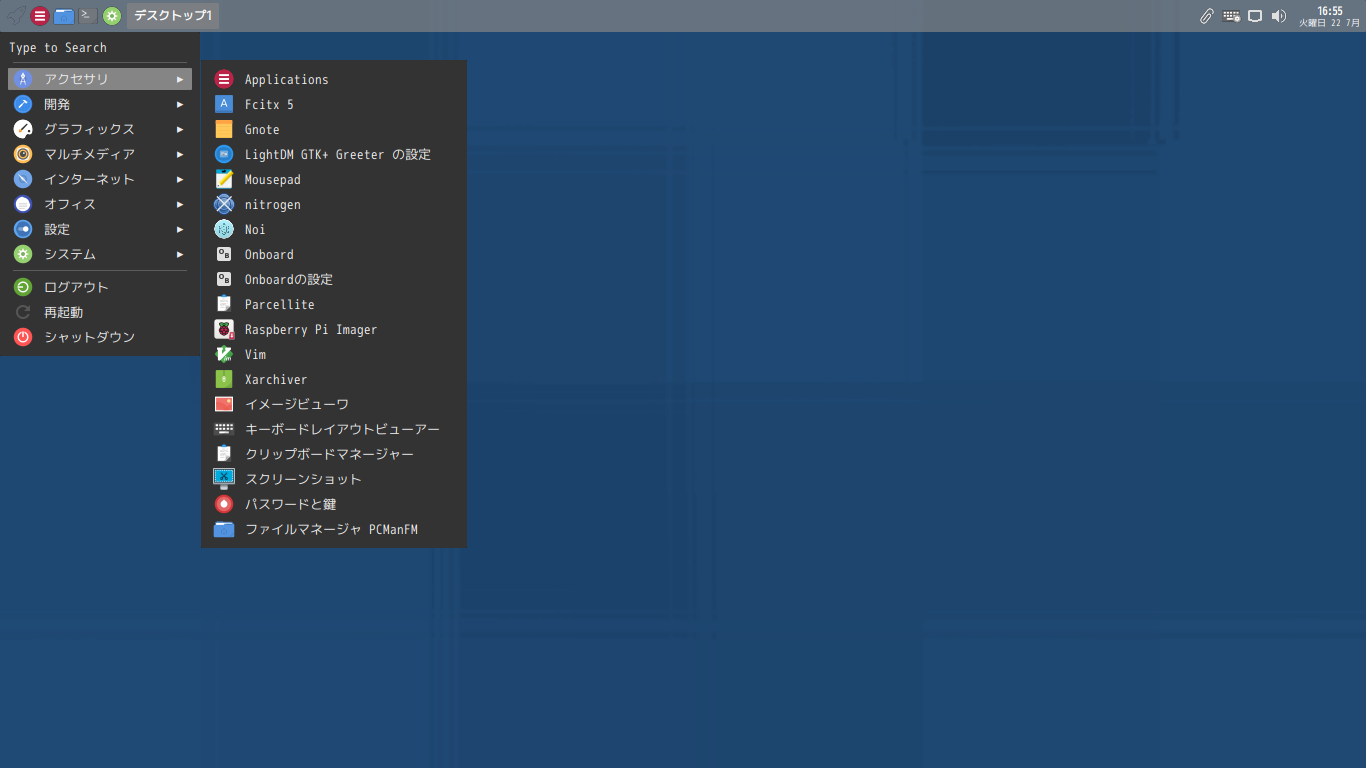The width and height of the screenshot is (1366, 768).
Task: Launch ファイルマネージャ PCManFM folder icon
Action: pyautogui.click(x=224, y=529)
